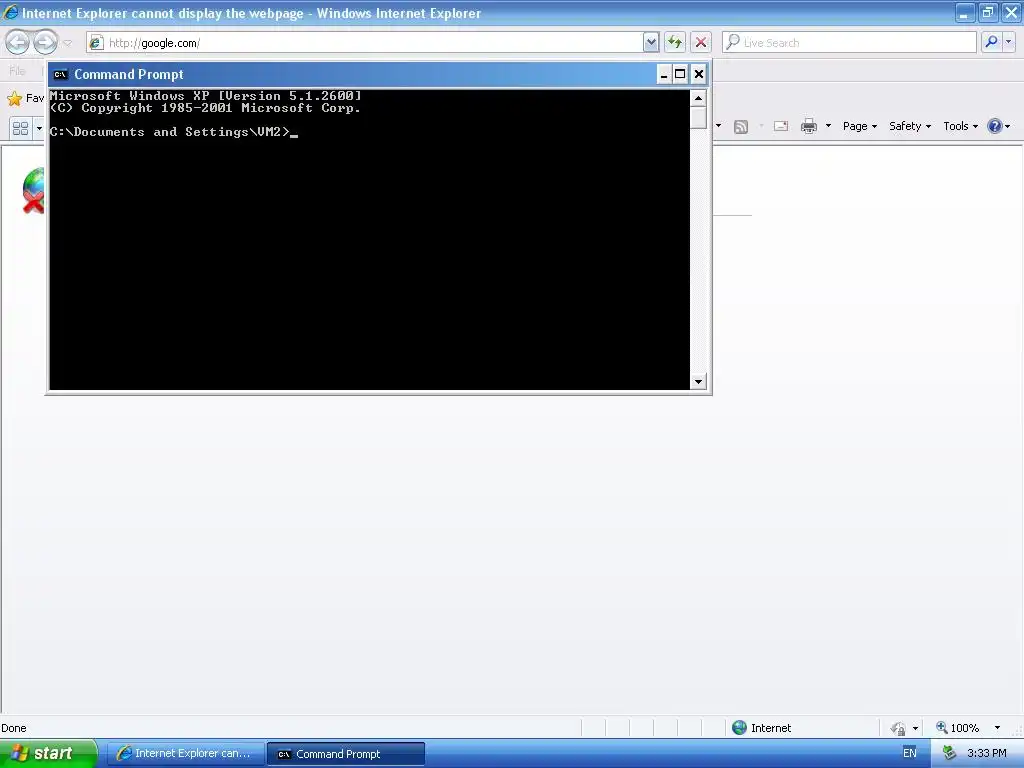Image resolution: width=1024 pixels, height=768 pixels.
Task: Click the Refresh page button
Action: click(x=675, y=42)
